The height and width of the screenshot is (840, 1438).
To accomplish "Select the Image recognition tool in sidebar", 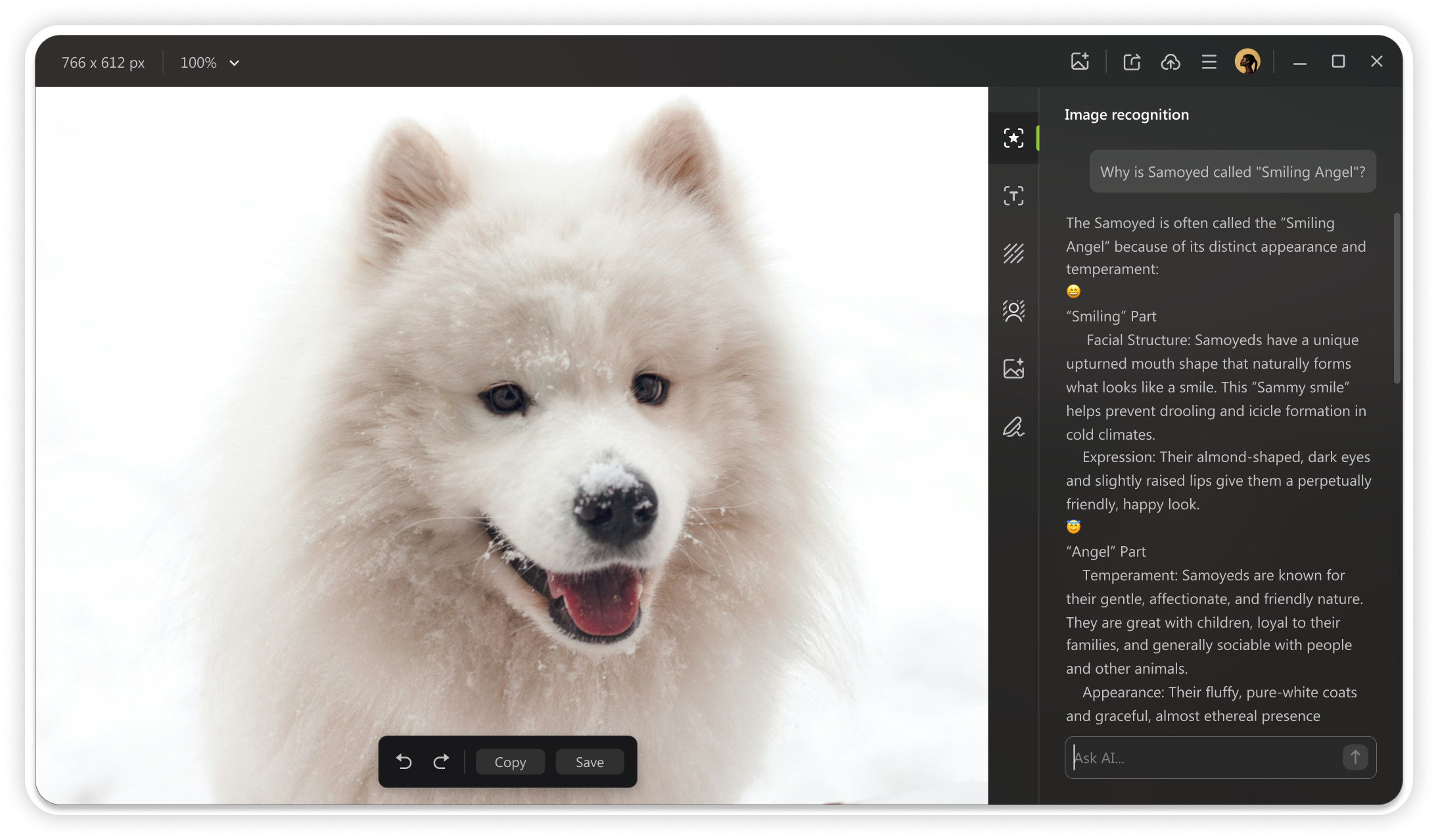I will pos(1013,138).
